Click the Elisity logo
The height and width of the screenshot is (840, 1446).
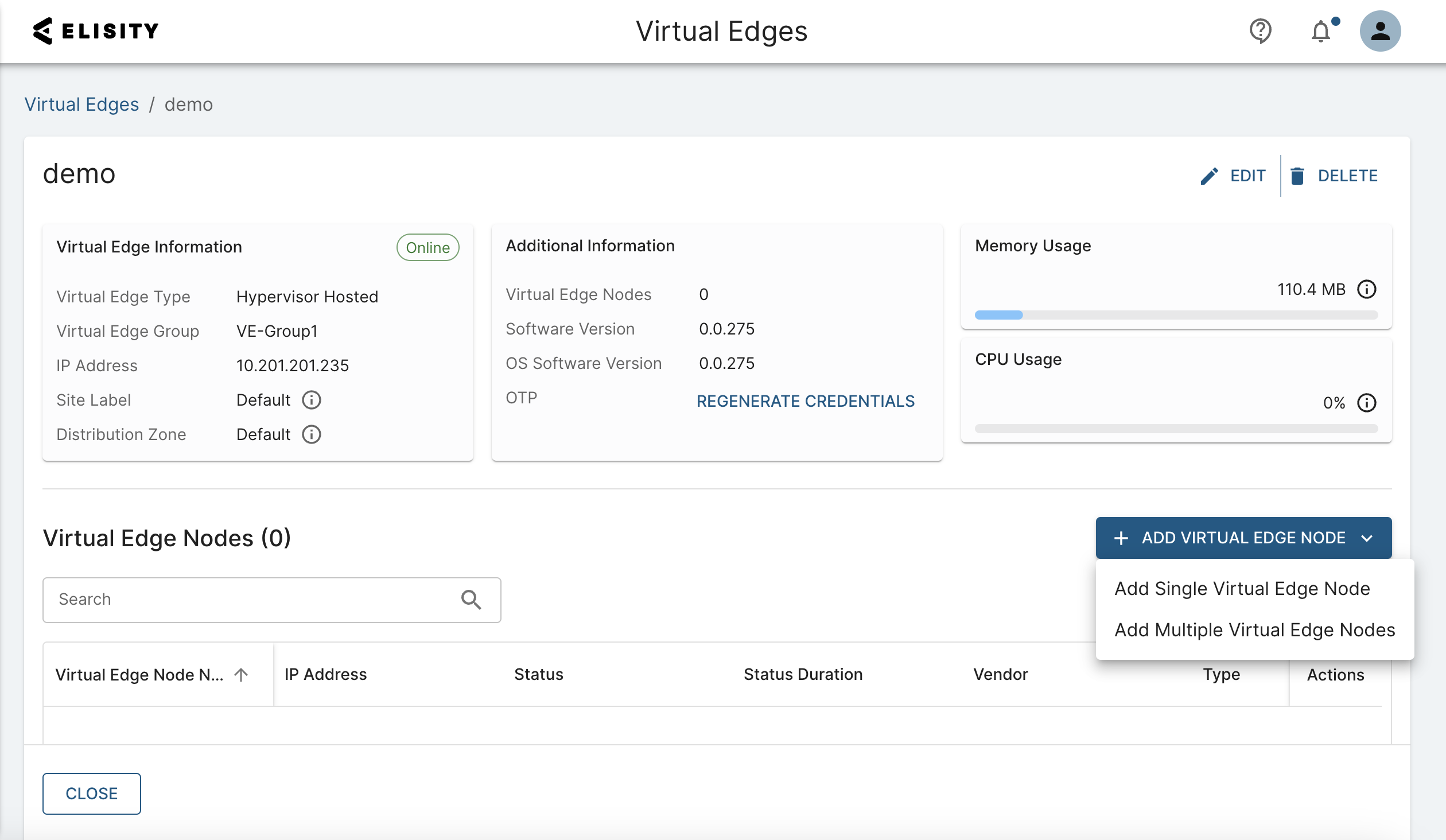coord(96,31)
